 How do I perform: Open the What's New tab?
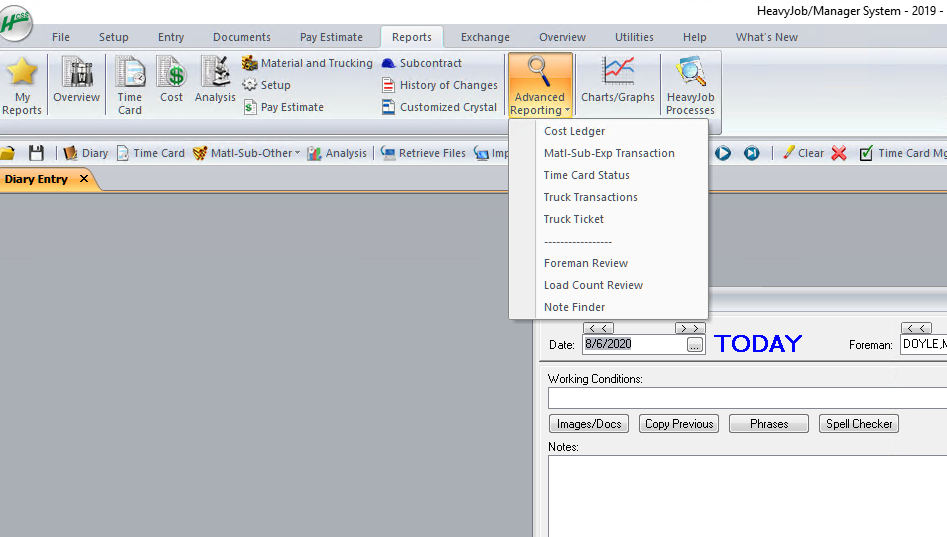click(x=766, y=37)
